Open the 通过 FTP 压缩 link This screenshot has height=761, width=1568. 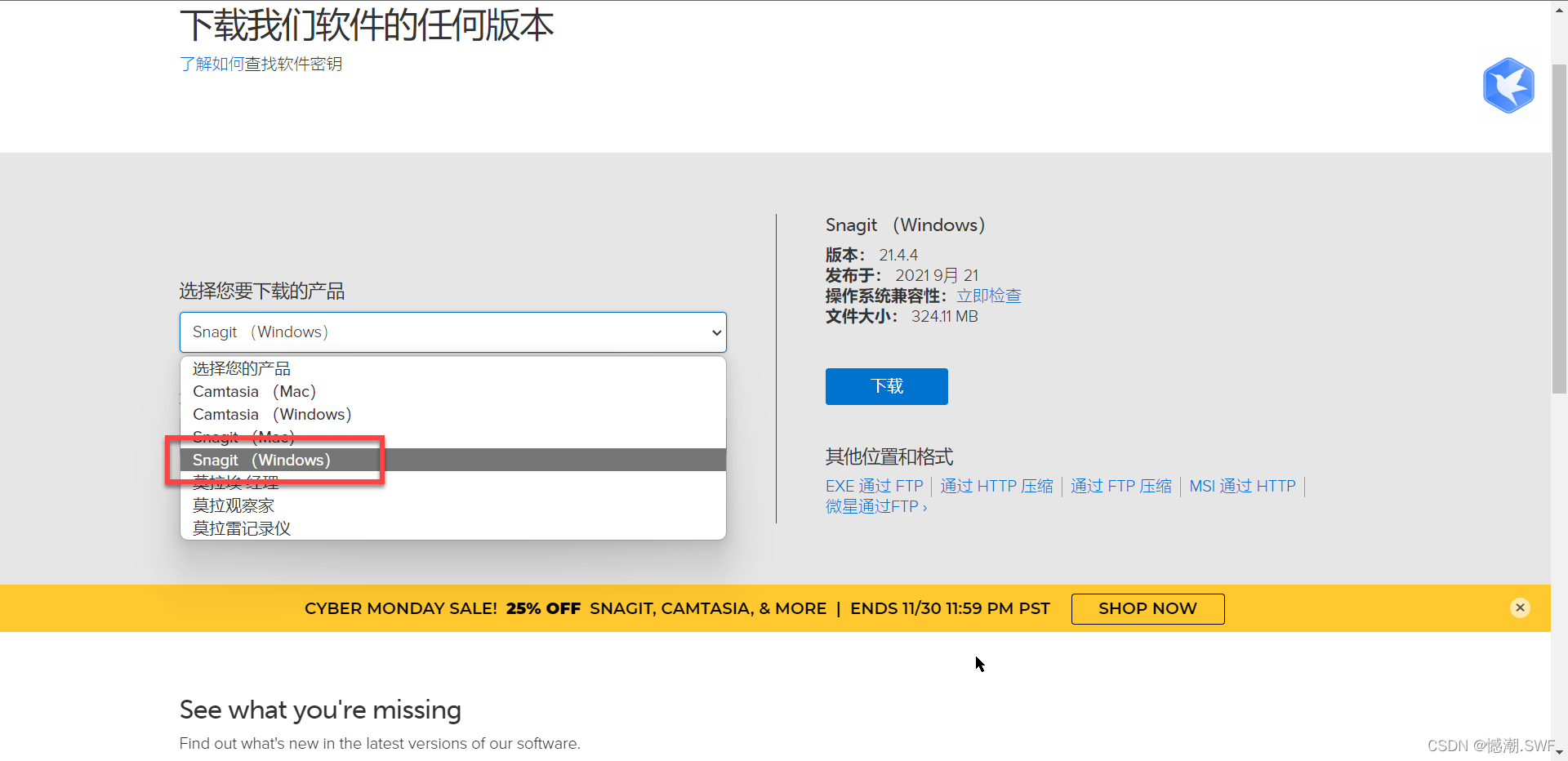point(1120,486)
